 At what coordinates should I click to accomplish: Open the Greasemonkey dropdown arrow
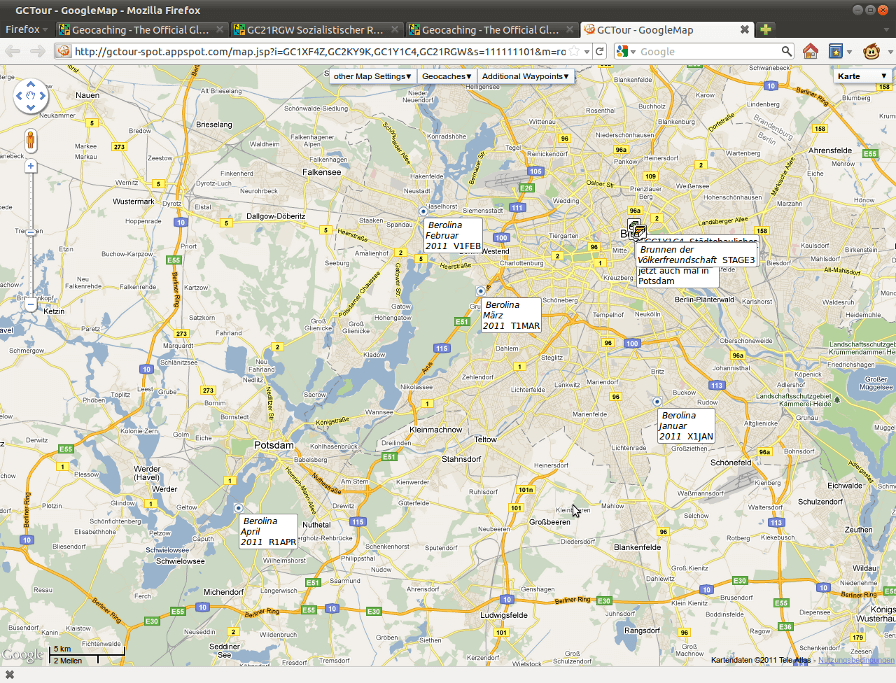tap(890, 52)
